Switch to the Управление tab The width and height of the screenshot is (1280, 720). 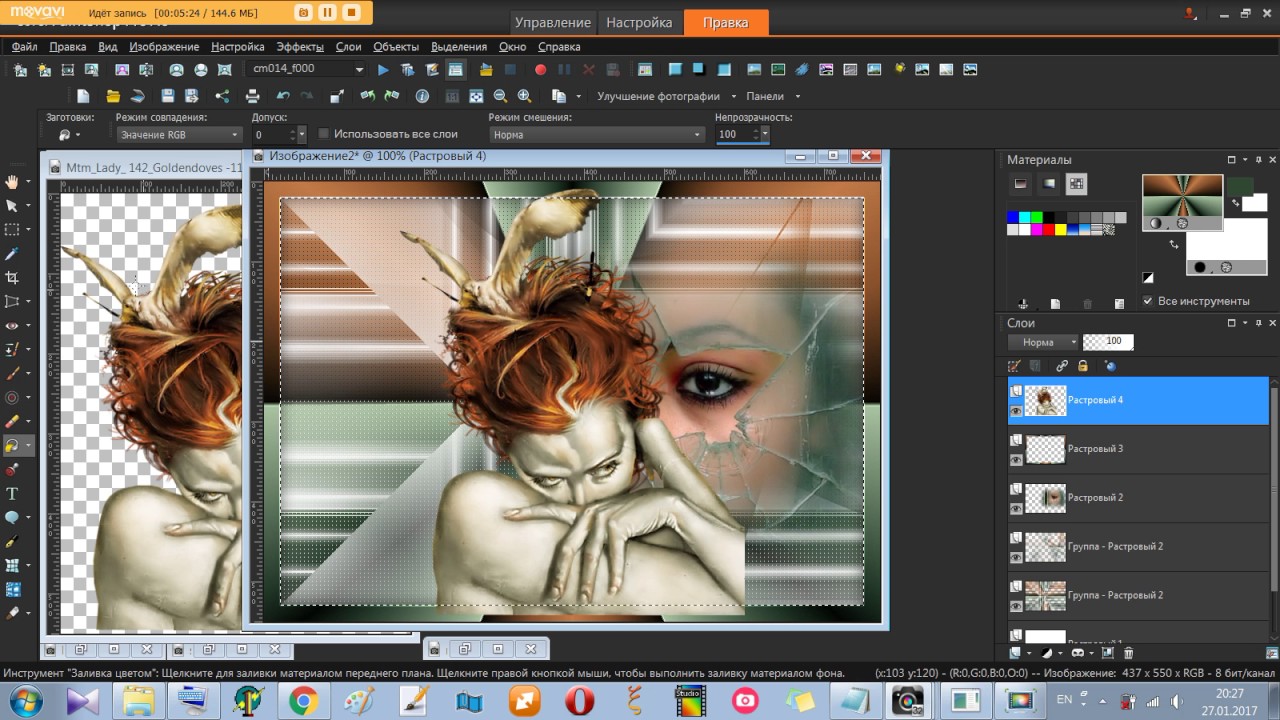coord(553,22)
